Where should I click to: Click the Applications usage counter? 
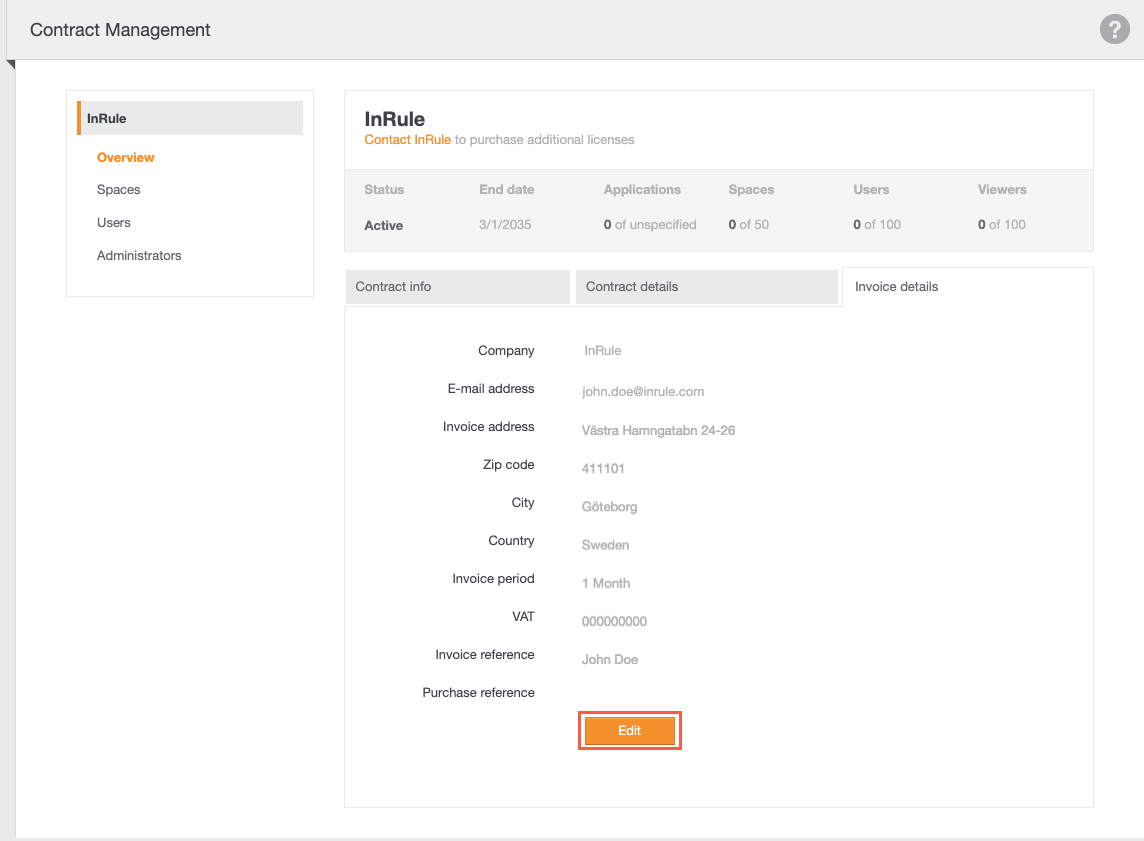[650, 225]
